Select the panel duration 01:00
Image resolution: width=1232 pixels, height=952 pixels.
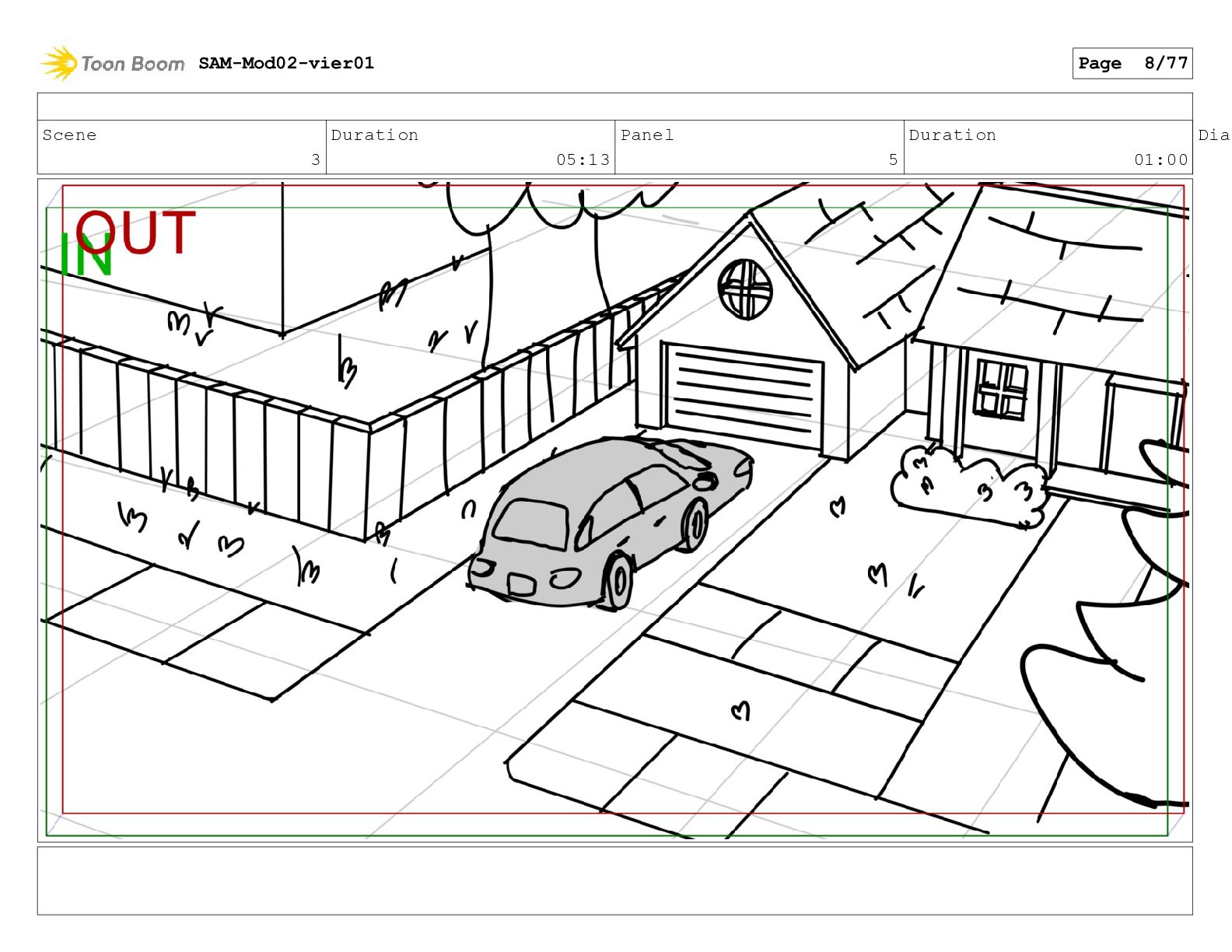[x=1161, y=159]
